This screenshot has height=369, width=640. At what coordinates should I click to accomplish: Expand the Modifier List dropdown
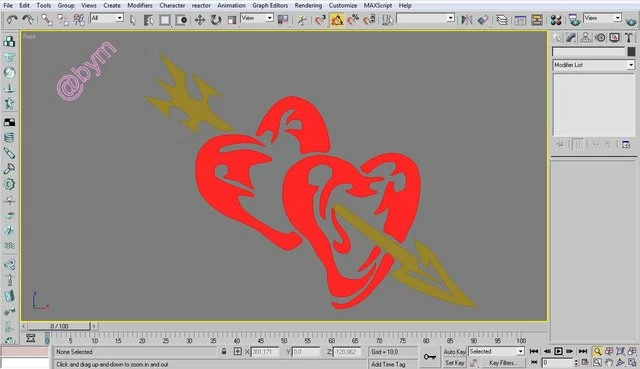[x=594, y=65]
